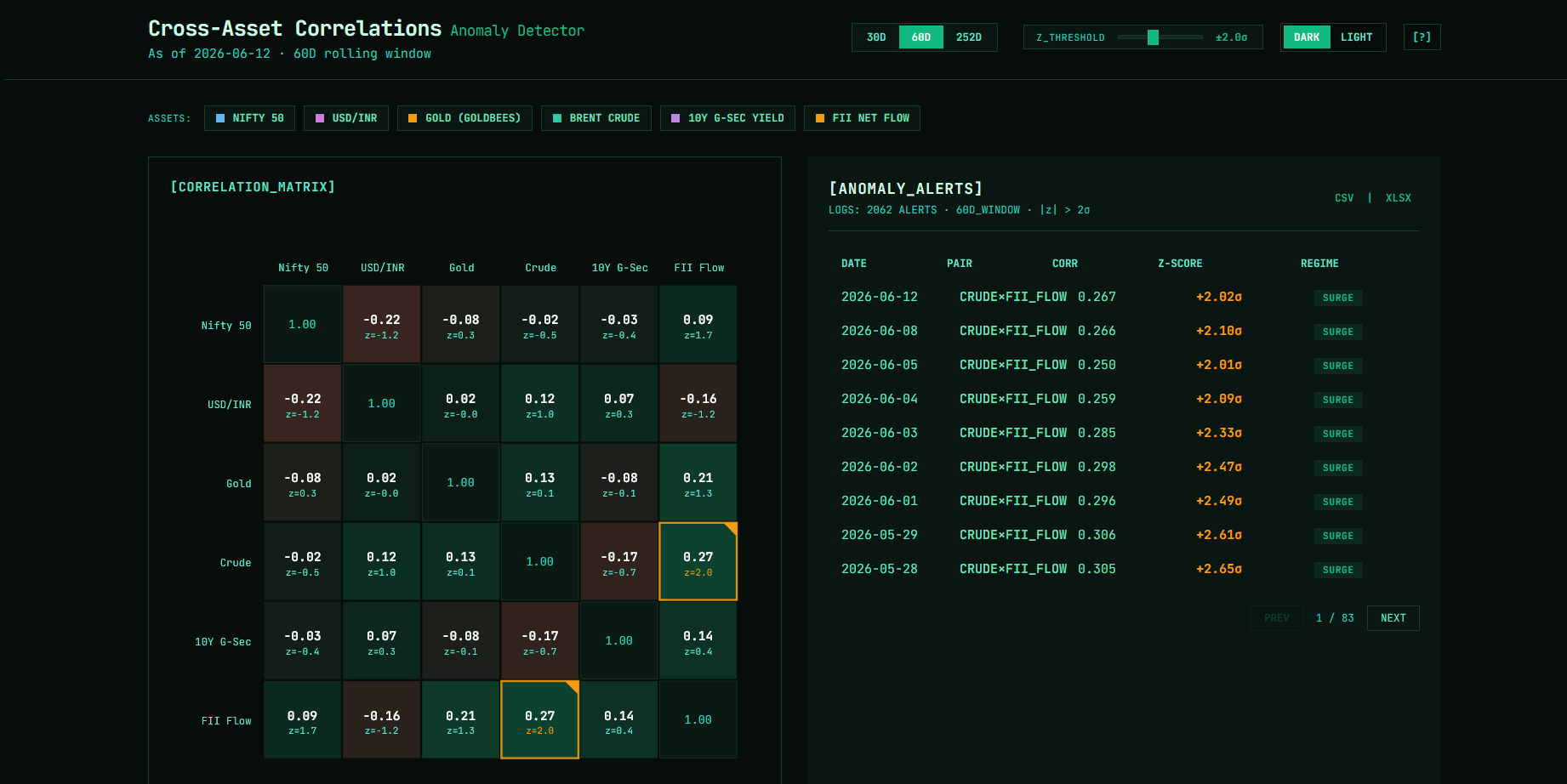Click Gold row Crude cell 0.13
The image size is (1567, 784).
point(540,483)
